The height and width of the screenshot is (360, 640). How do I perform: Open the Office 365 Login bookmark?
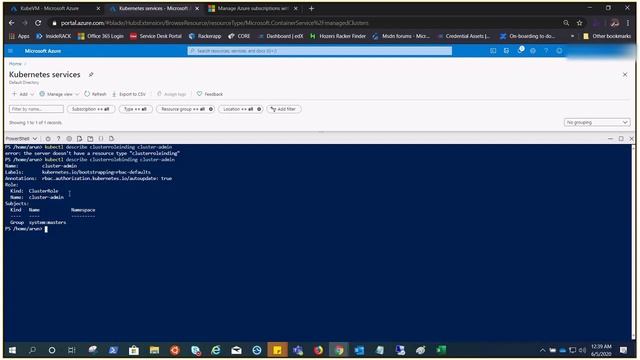pos(101,36)
